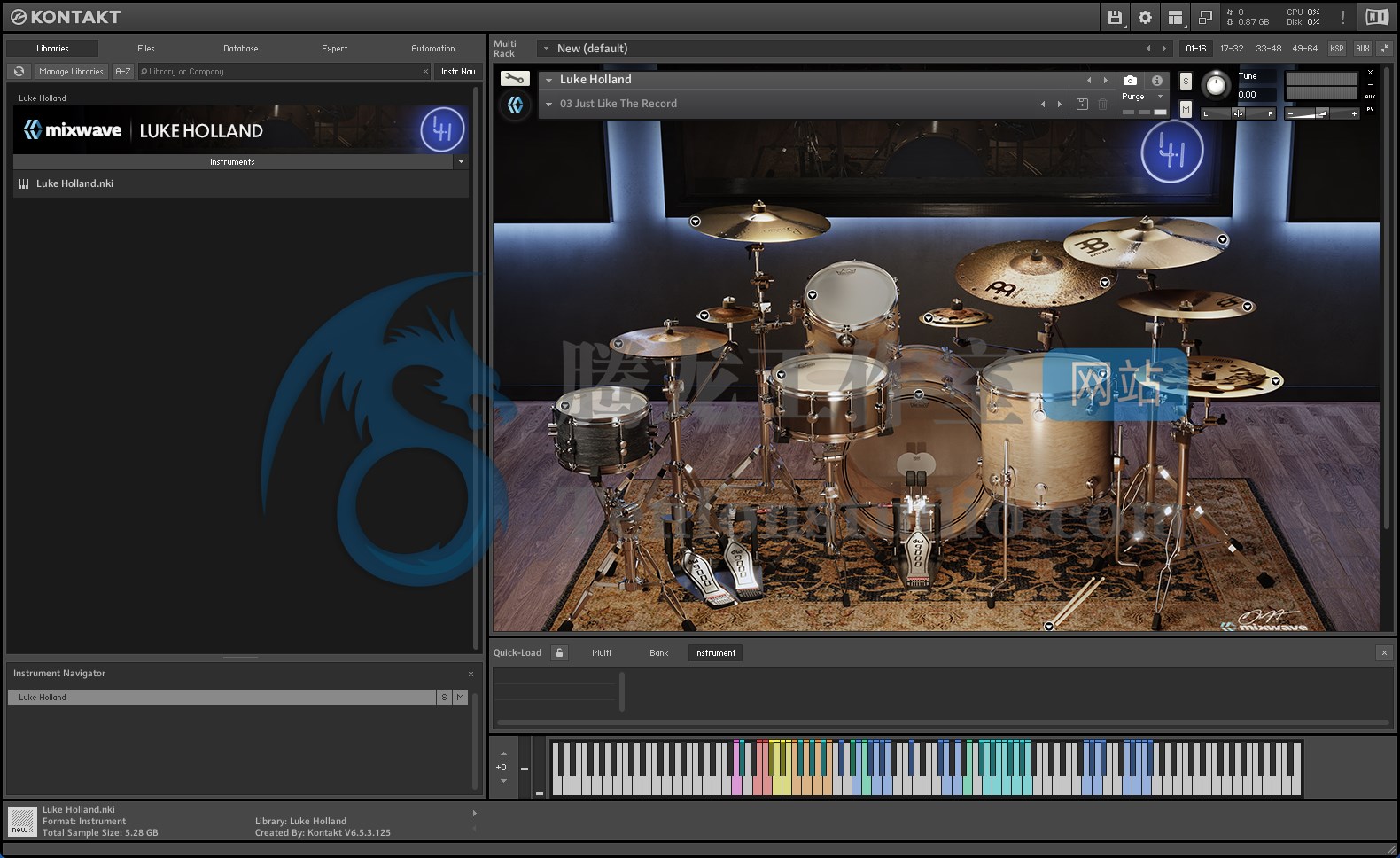
Task: Open the kick drum pedal marker
Action: [919, 394]
